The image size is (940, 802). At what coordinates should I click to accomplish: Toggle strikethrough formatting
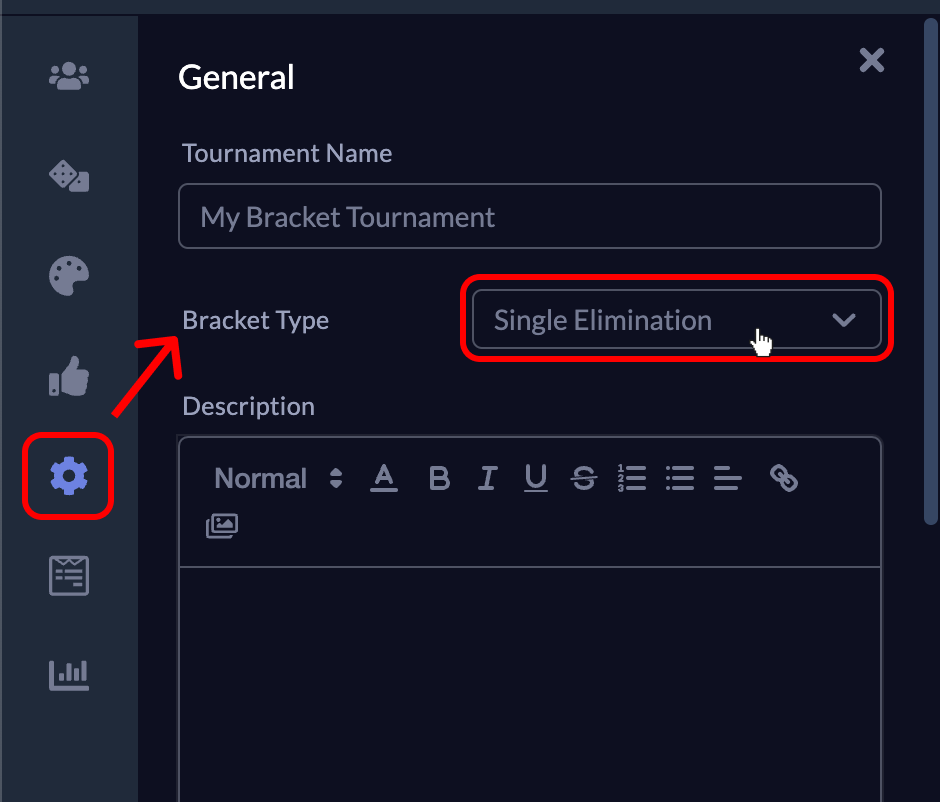click(583, 478)
